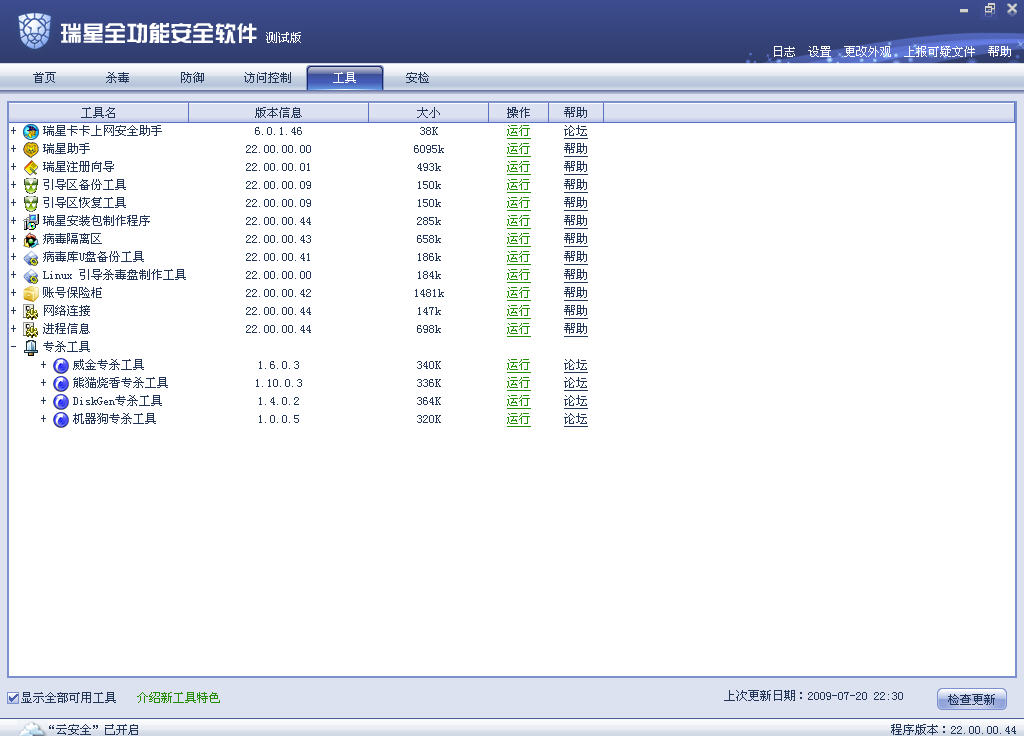Expand the 机器狗专杀工具 row
This screenshot has height=736, width=1024.
pyautogui.click(x=43, y=419)
